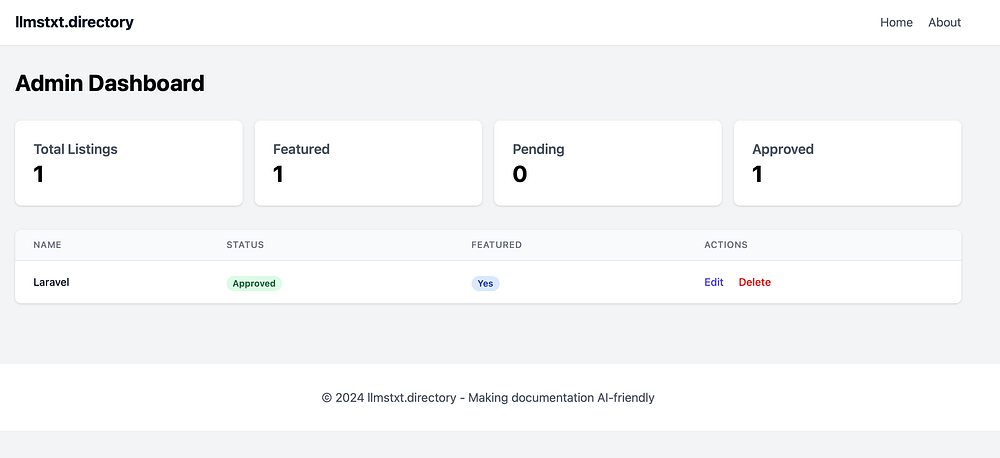Screen dimensions: 1000x458
Task: Click the Total Listings count number
Action: tap(39, 175)
